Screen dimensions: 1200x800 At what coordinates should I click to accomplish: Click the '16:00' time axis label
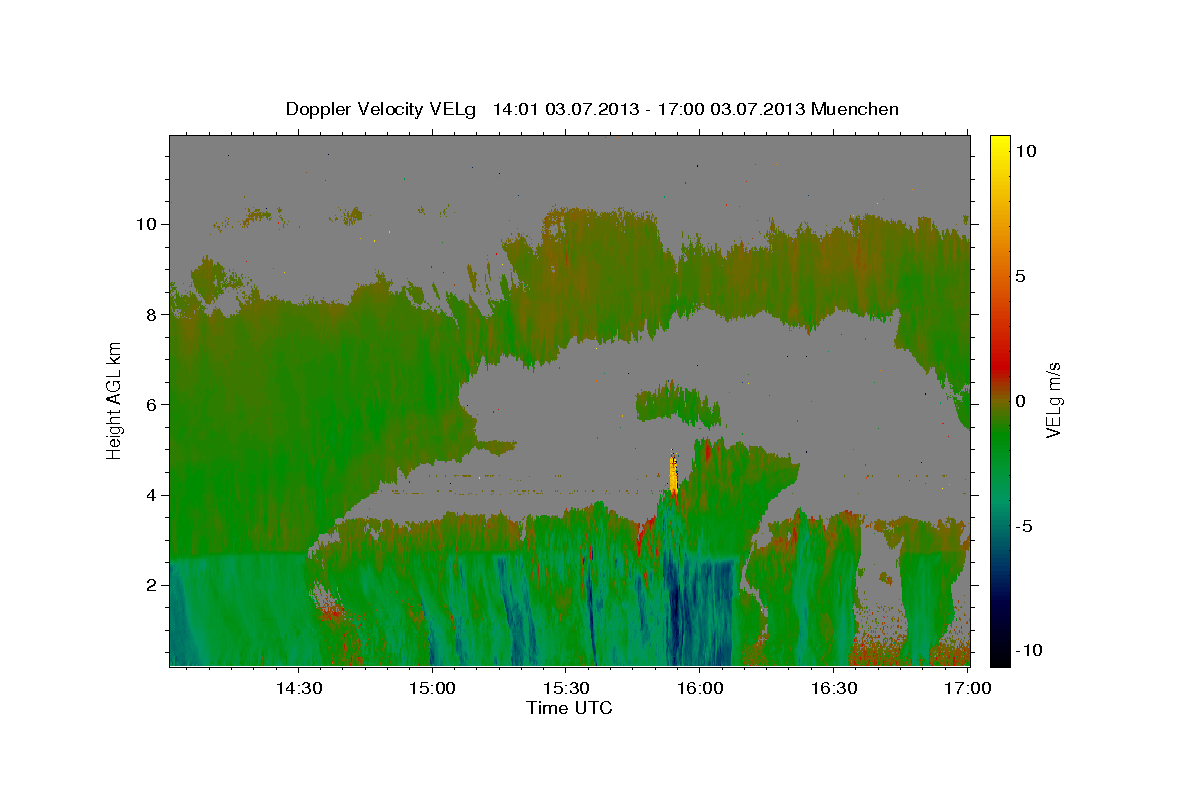pos(700,689)
